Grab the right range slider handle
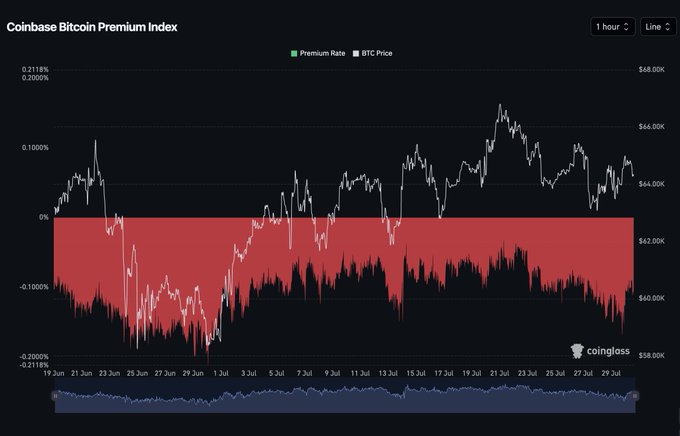This screenshot has width=680, height=436. tap(635, 396)
